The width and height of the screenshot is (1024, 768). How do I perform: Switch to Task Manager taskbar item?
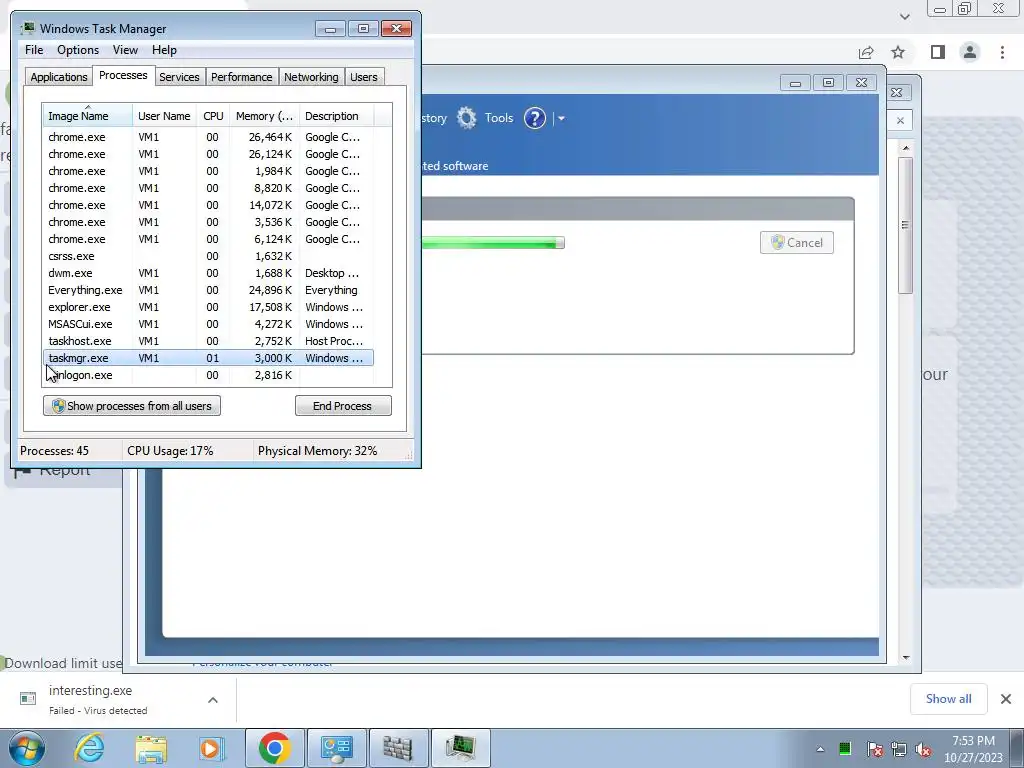point(460,748)
